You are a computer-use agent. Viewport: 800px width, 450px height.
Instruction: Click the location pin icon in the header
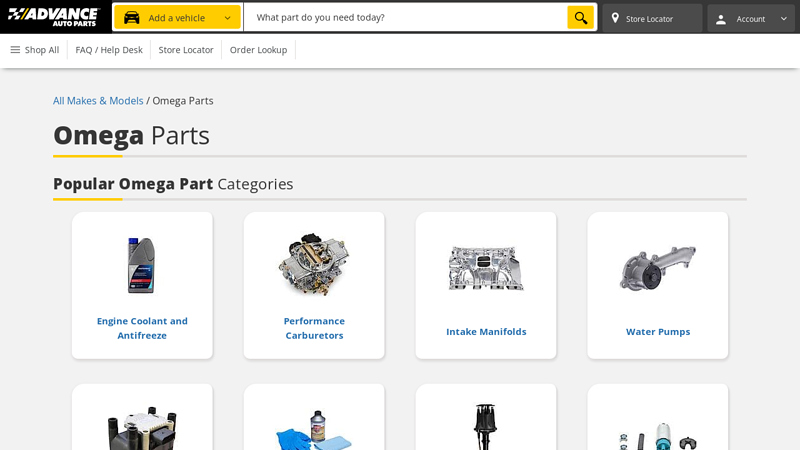pos(615,18)
